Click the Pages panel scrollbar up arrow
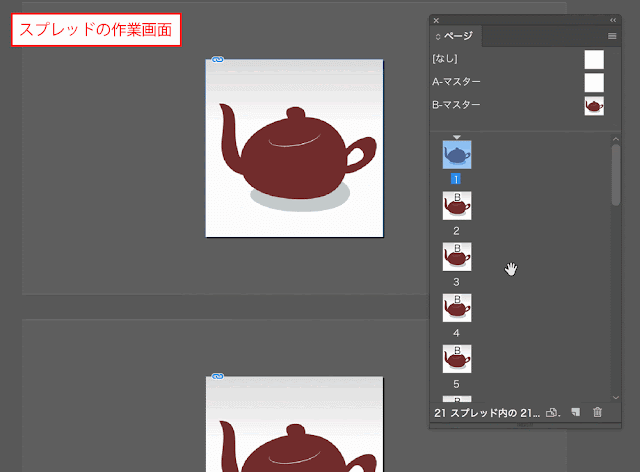This screenshot has height=472, width=640. [x=616, y=140]
